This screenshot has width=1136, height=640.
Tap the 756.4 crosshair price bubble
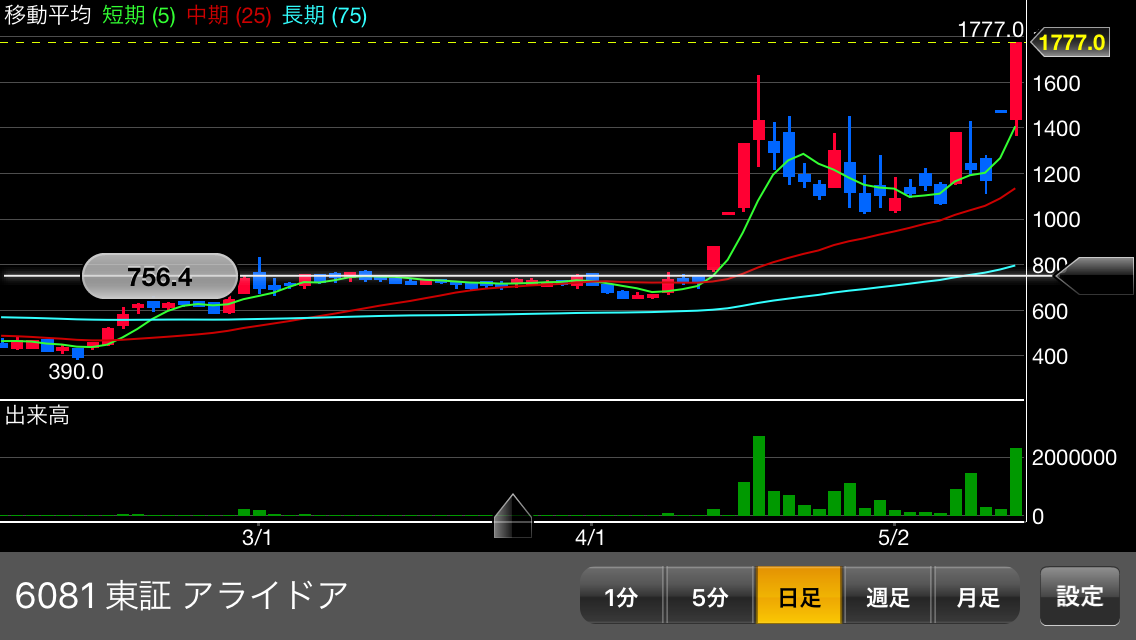click(x=160, y=276)
